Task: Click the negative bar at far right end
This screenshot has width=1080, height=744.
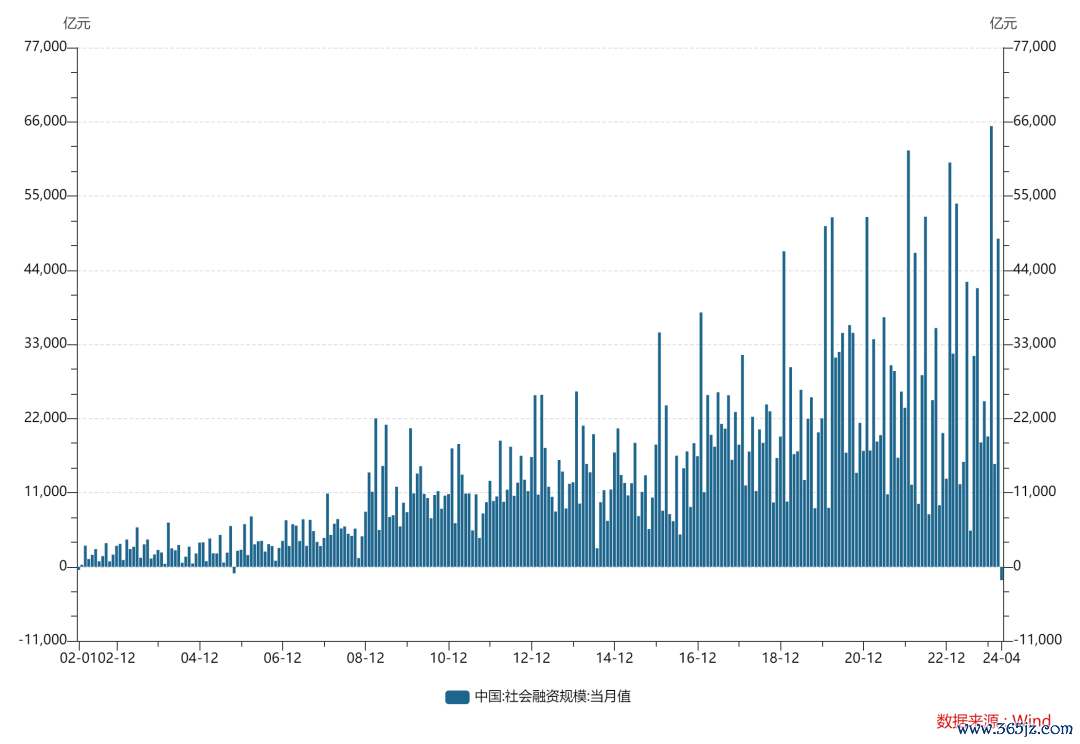Action: pos(1001,573)
